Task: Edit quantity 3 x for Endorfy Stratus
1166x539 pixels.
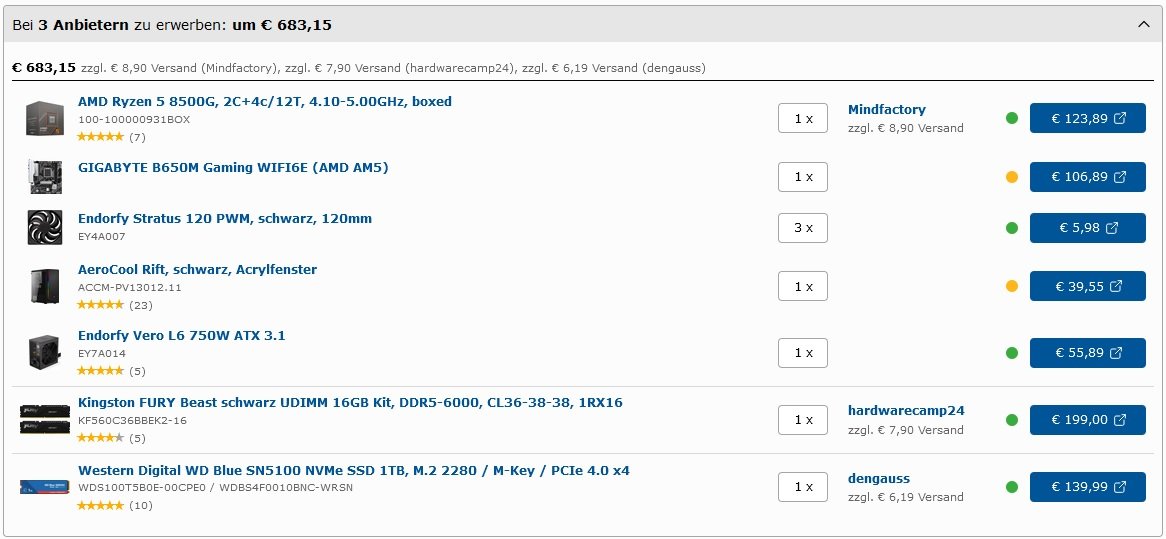Action: click(802, 227)
